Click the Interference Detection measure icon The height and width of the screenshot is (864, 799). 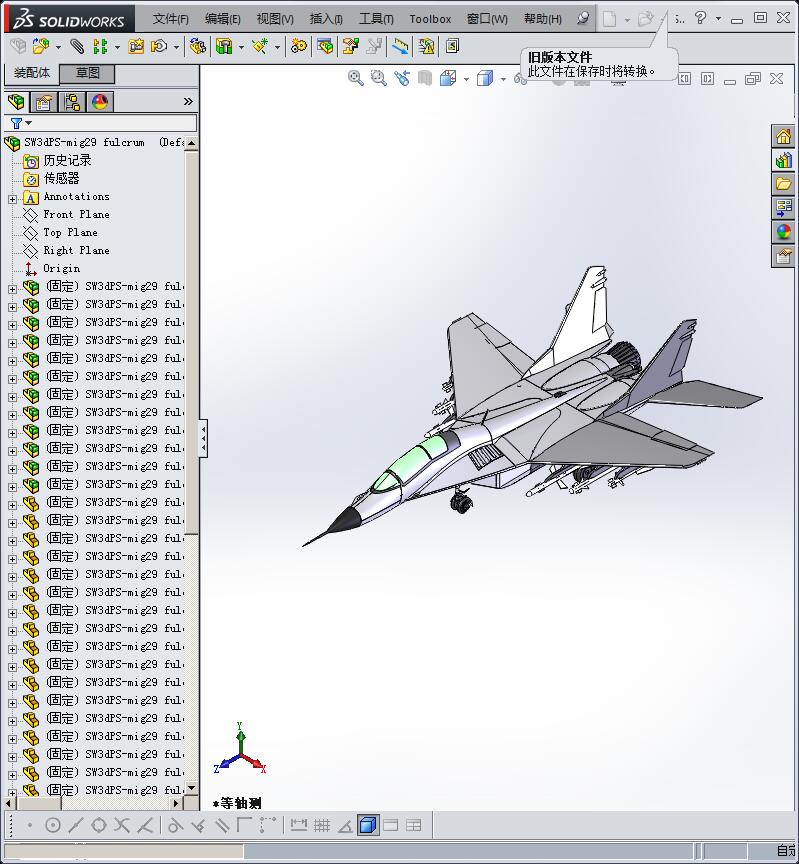pos(400,46)
